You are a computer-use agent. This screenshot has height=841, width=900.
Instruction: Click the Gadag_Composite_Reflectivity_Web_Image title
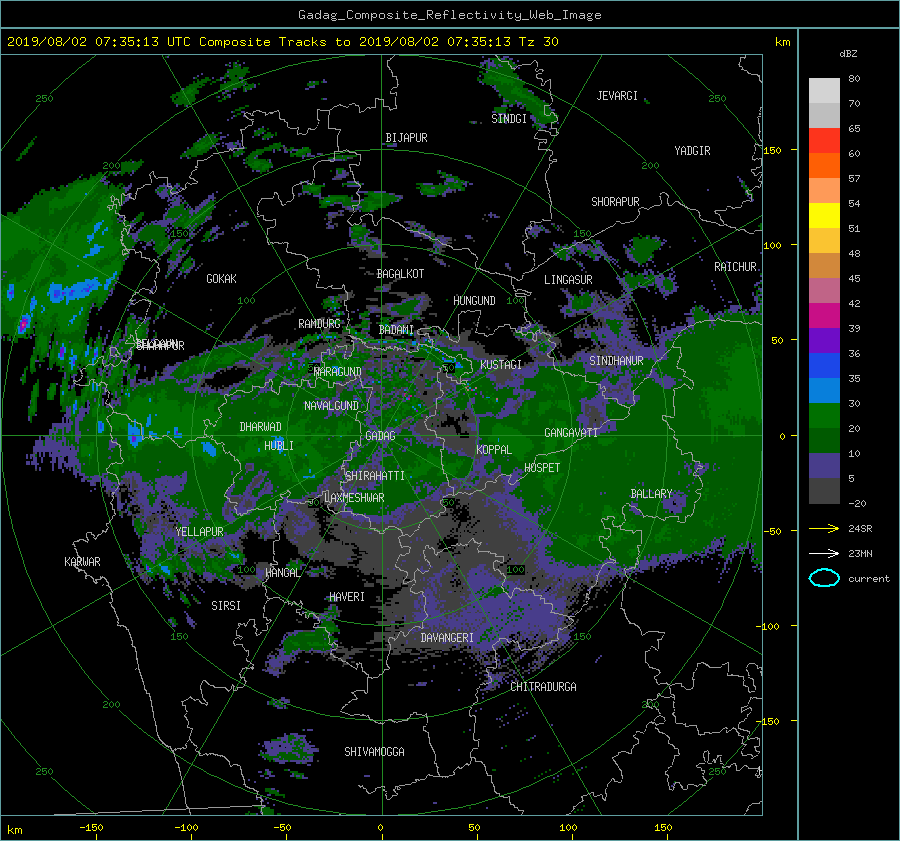pyautogui.click(x=449, y=15)
